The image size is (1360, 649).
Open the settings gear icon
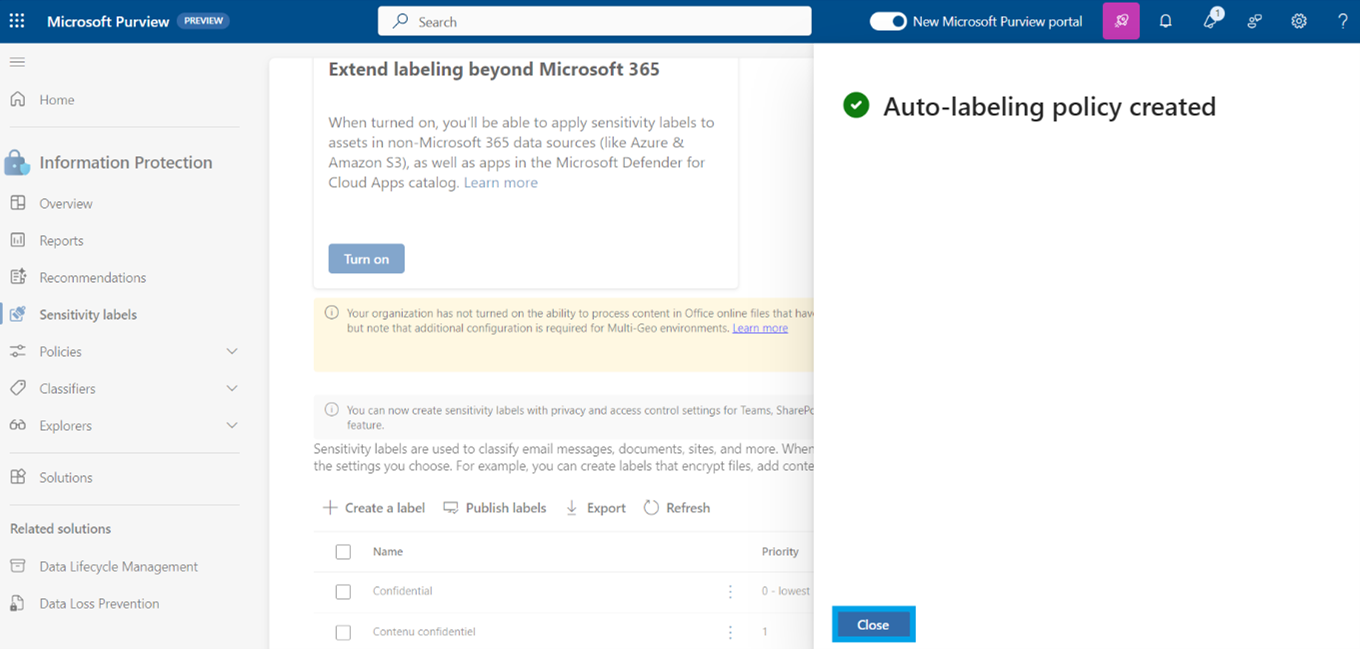point(1299,21)
